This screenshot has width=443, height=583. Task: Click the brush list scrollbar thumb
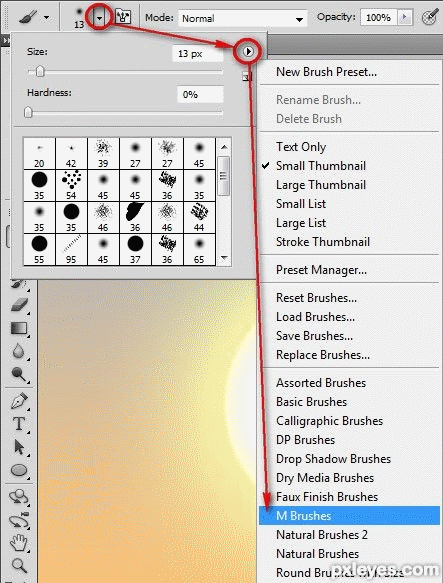[x=224, y=176]
